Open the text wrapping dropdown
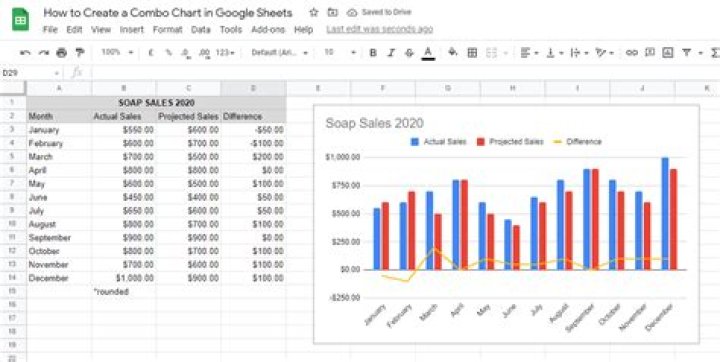This screenshot has height=362, width=720. point(579,53)
